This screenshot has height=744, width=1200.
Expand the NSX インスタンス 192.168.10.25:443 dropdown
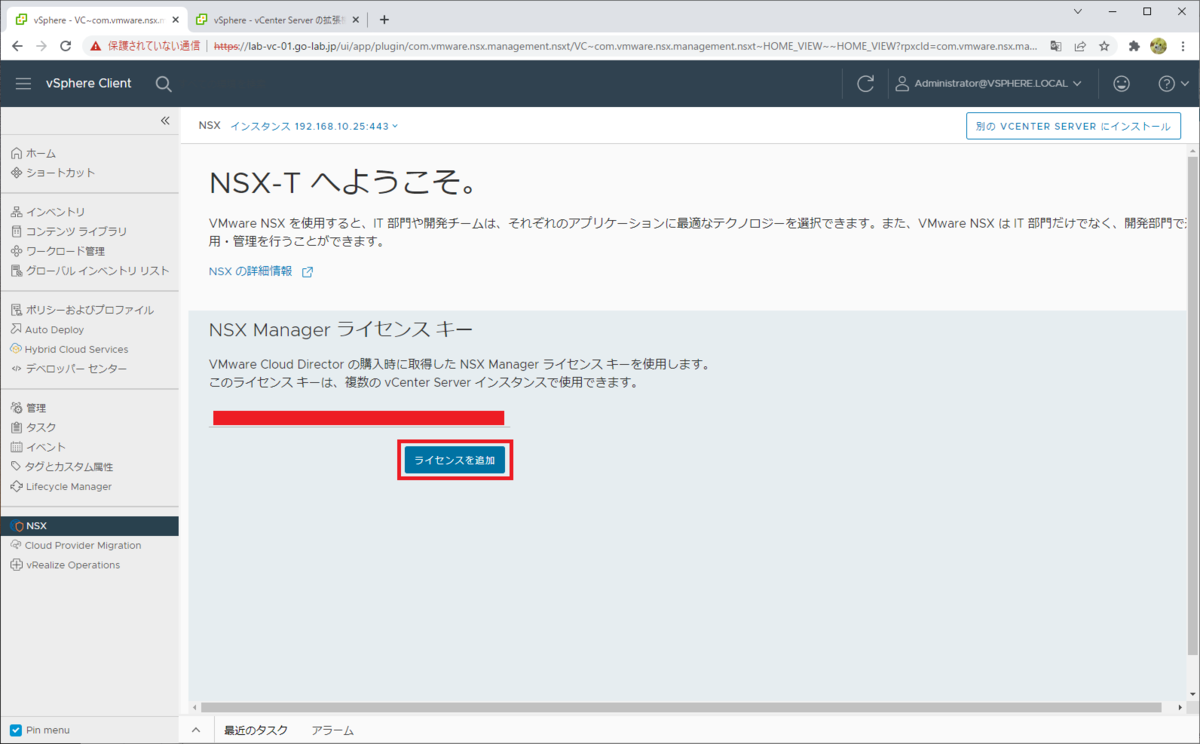coord(314,126)
